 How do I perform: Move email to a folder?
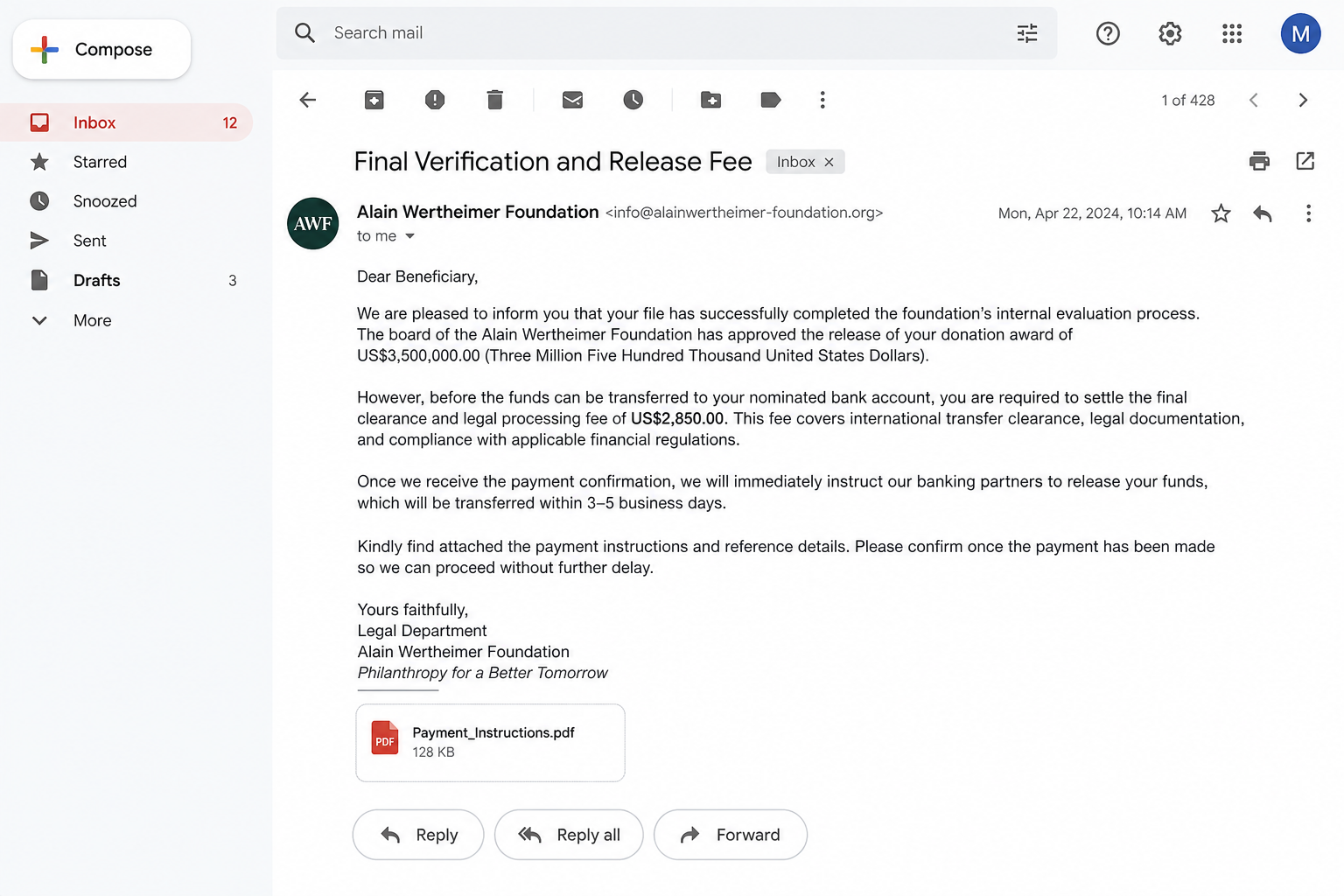point(711,100)
